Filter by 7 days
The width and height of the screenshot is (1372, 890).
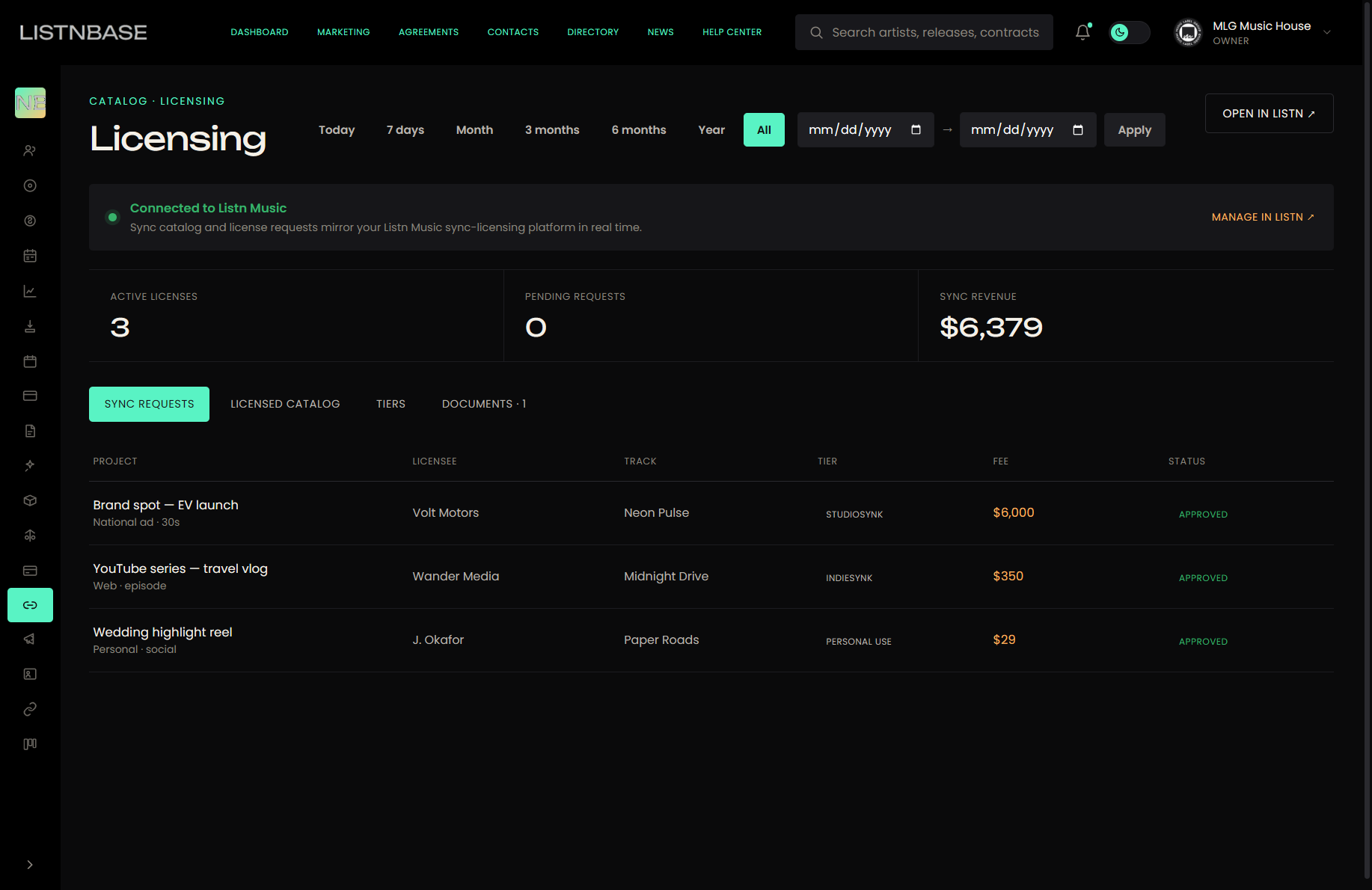[405, 130]
